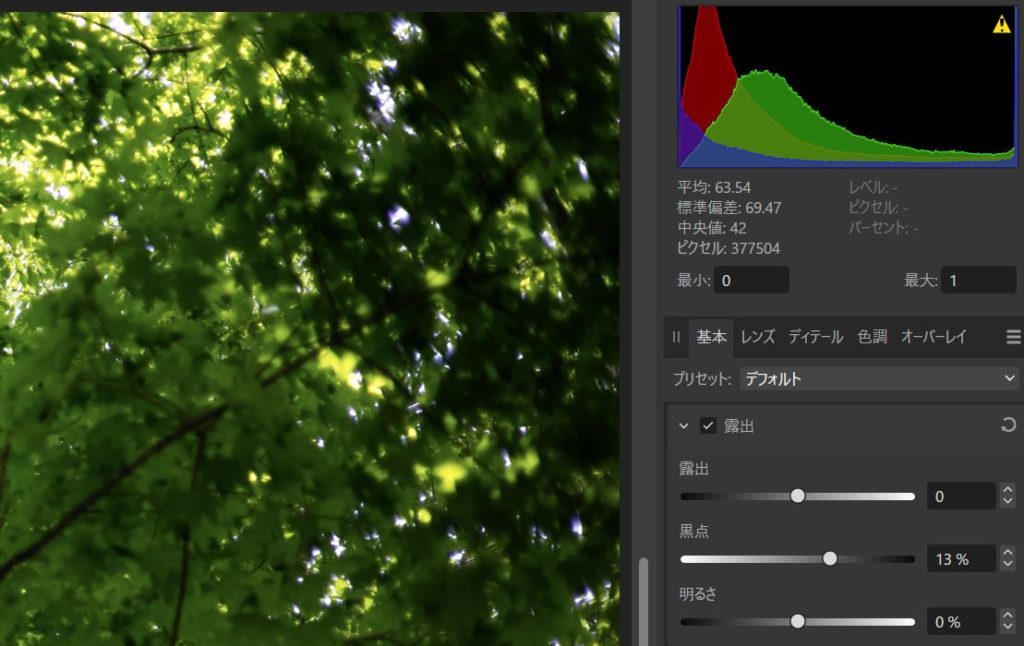The image size is (1024, 646).
Task: Click the tree photo in the canvas
Action: click(310, 329)
